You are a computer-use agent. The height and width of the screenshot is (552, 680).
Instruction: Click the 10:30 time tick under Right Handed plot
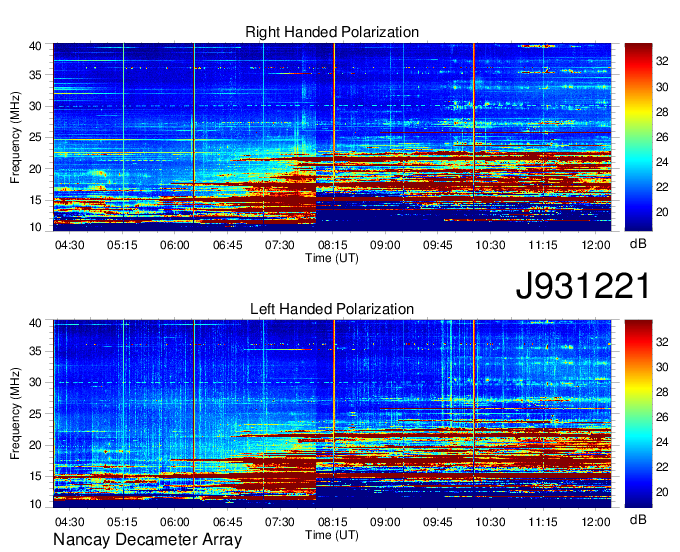pos(490,245)
